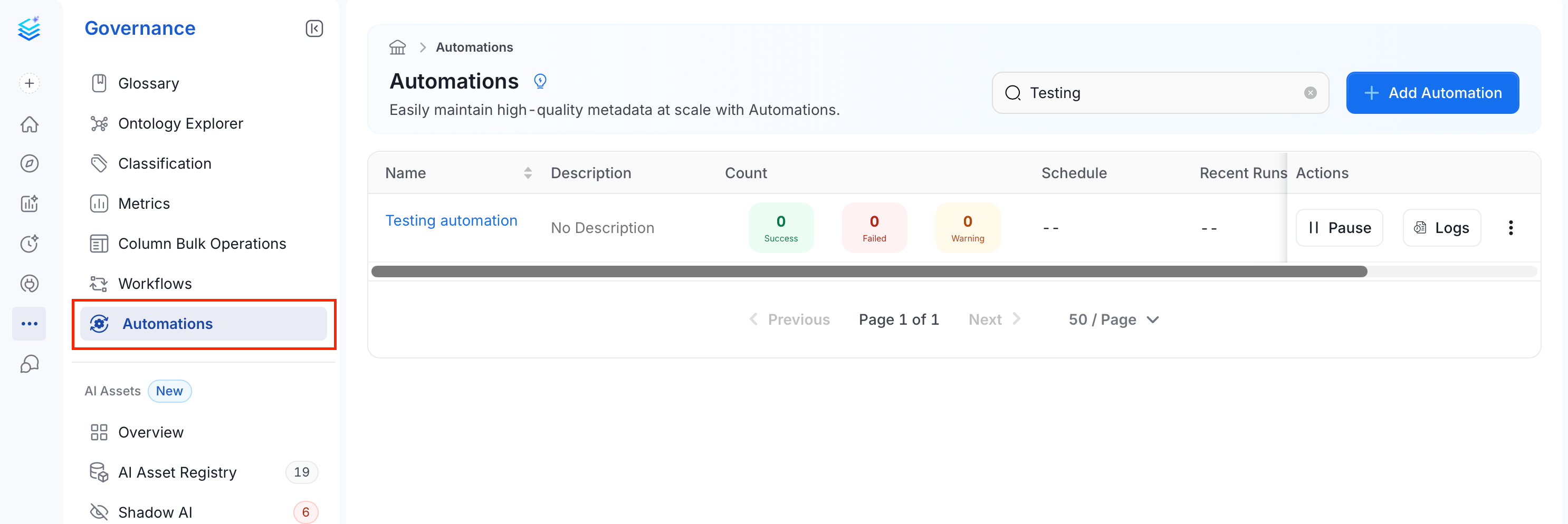The width and height of the screenshot is (1568, 524).
Task: Click the Column Bulk Operations icon
Action: click(x=99, y=244)
